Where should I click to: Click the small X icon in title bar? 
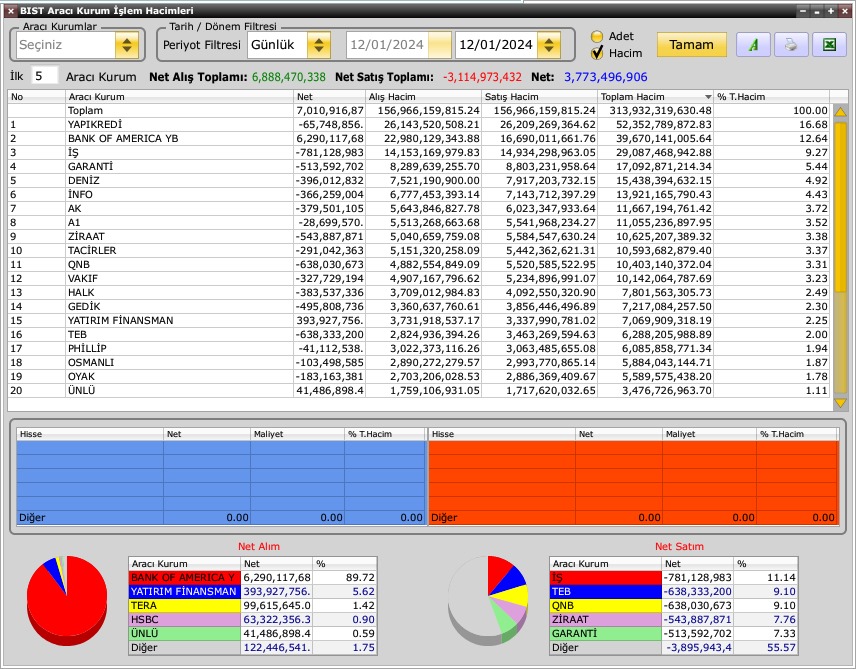point(10,10)
